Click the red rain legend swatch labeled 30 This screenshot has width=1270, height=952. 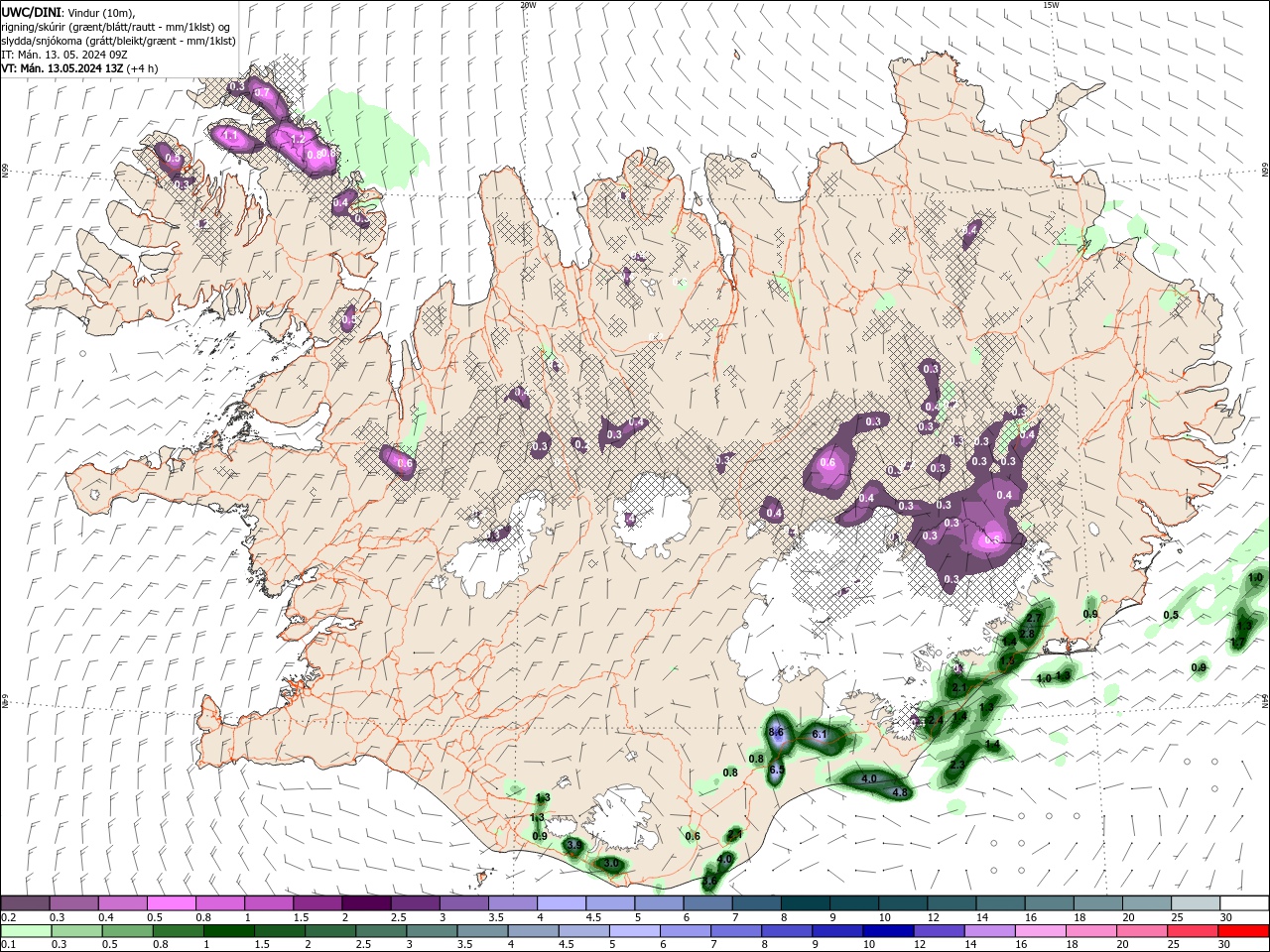pos(1242,931)
